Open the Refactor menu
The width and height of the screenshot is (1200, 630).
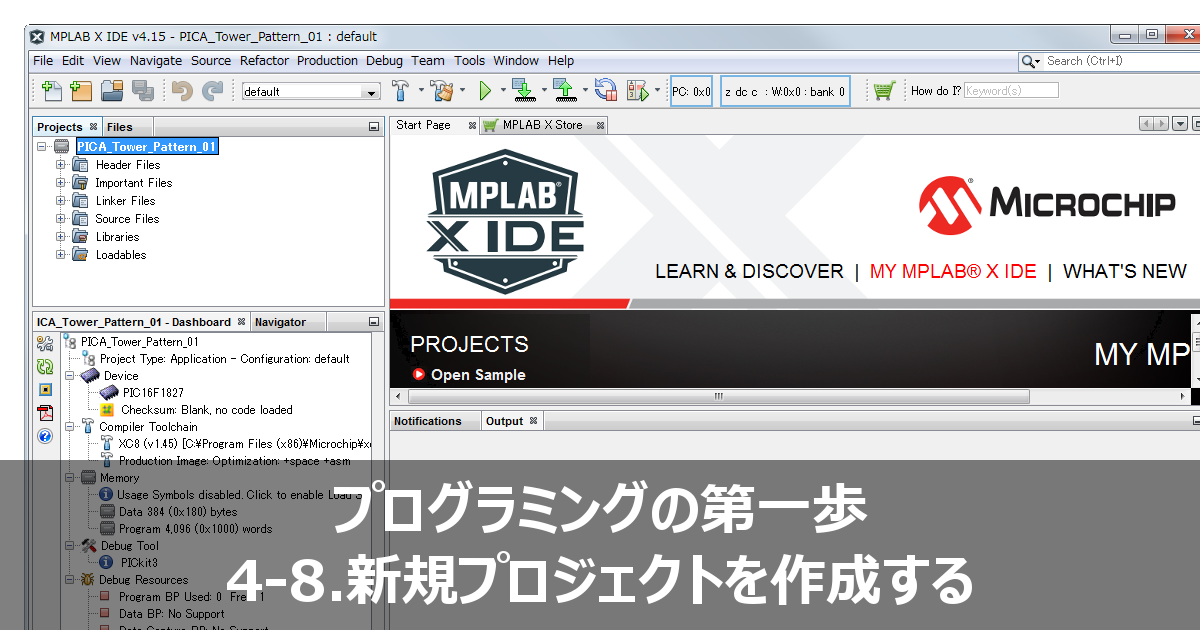click(264, 61)
